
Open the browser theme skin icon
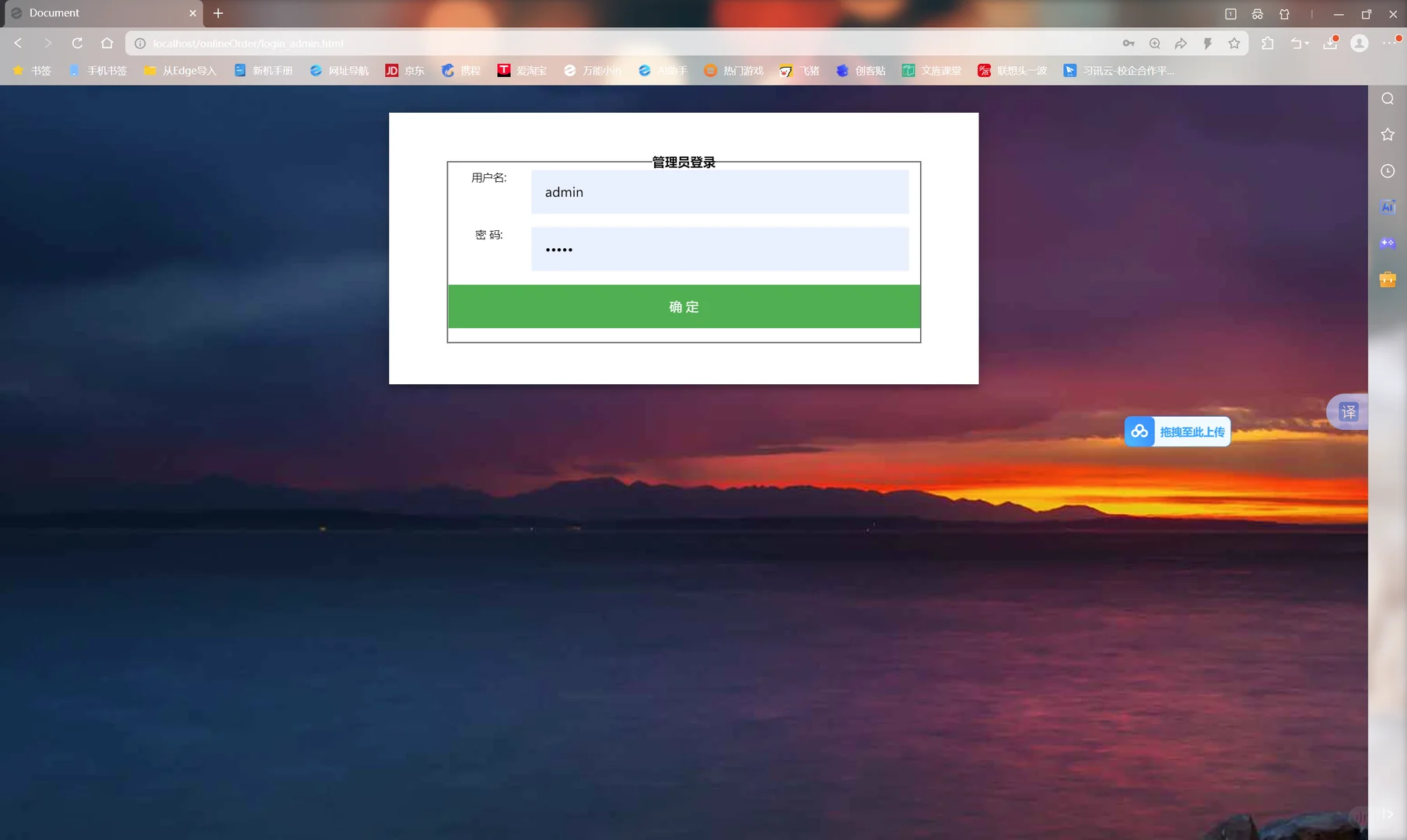(x=1286, y=13)
